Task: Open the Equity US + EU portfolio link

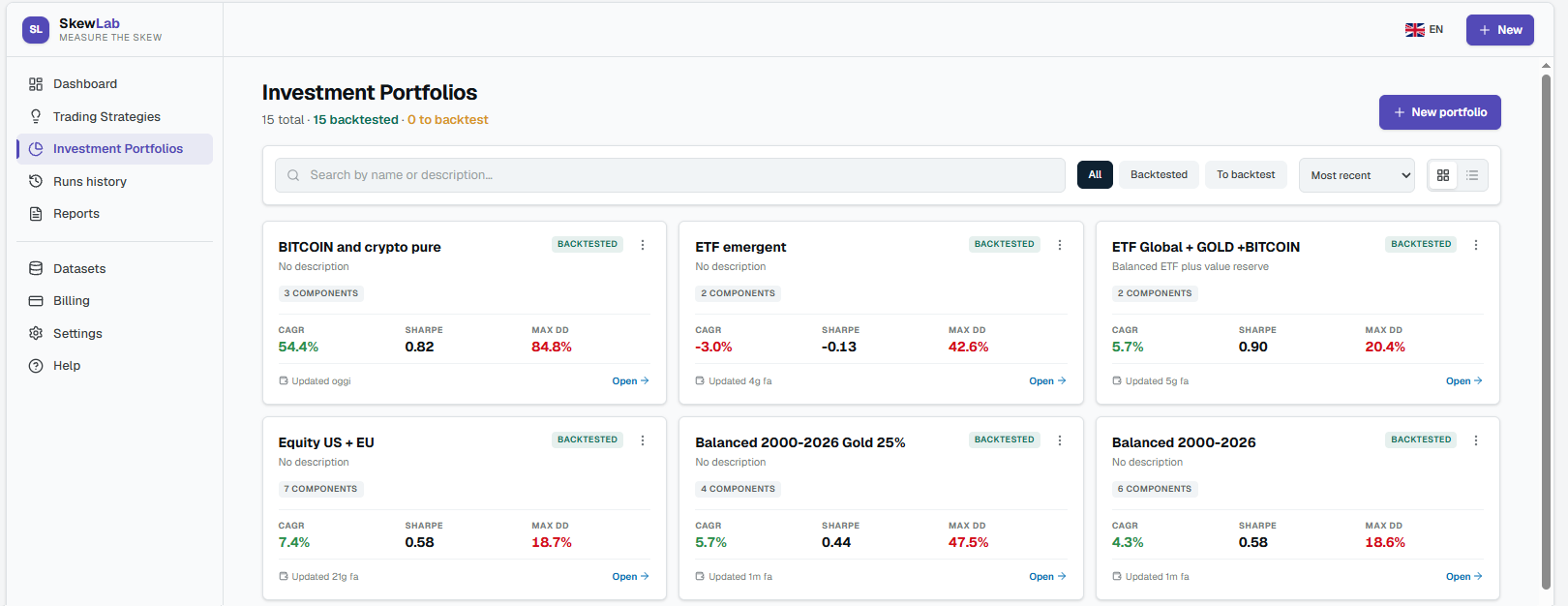Action: pyautogui.click(x=630, y=577)
